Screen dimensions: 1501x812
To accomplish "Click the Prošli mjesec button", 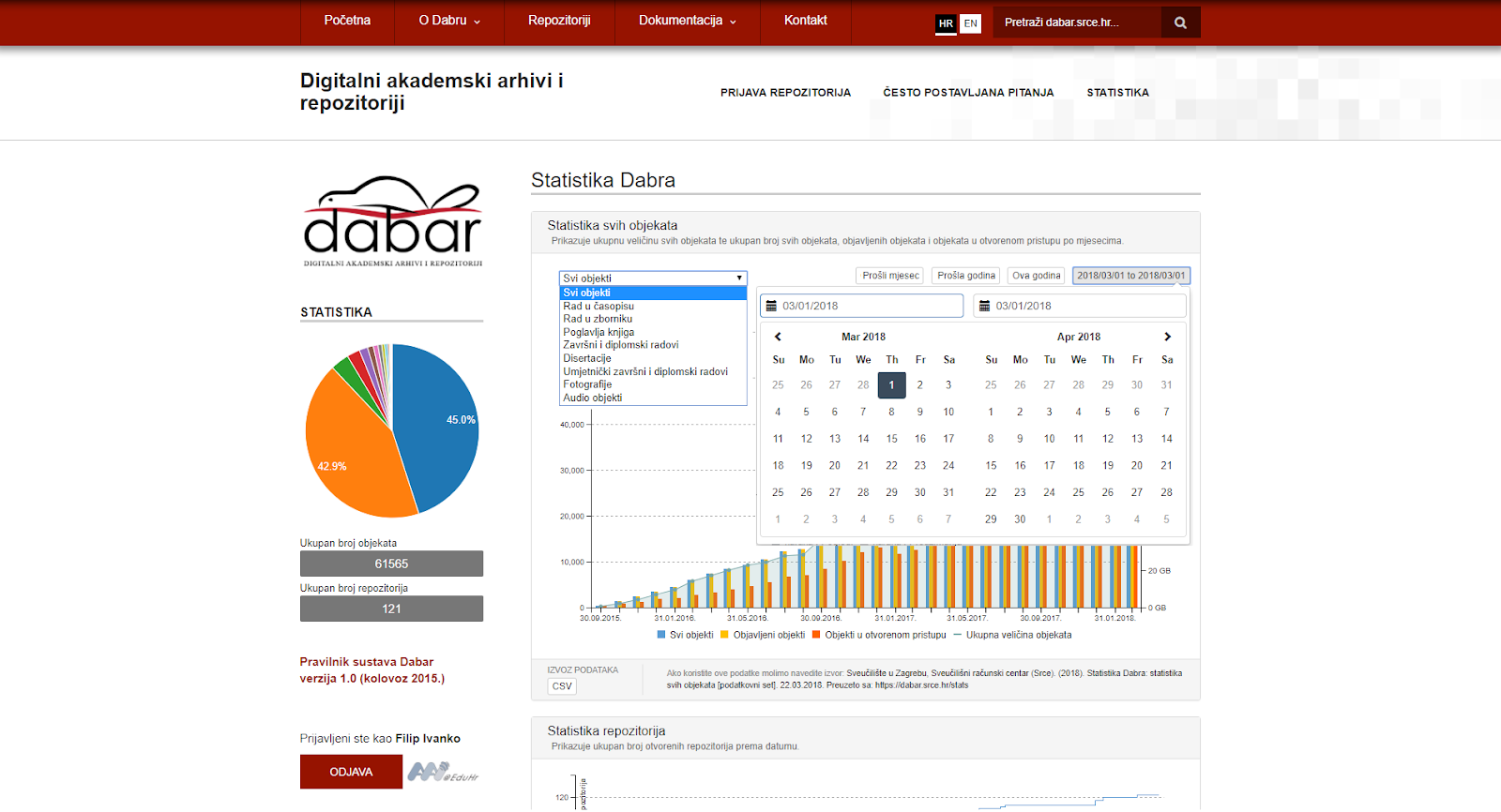I will tap(890, 276).
